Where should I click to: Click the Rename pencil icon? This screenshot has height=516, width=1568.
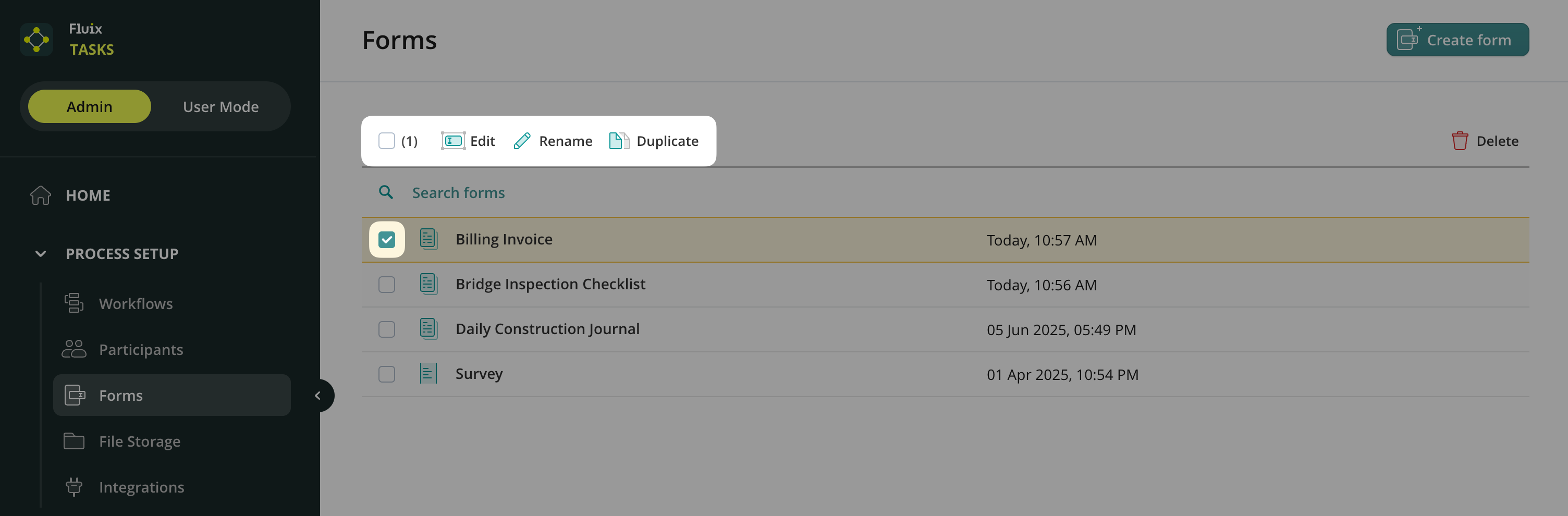522,141
